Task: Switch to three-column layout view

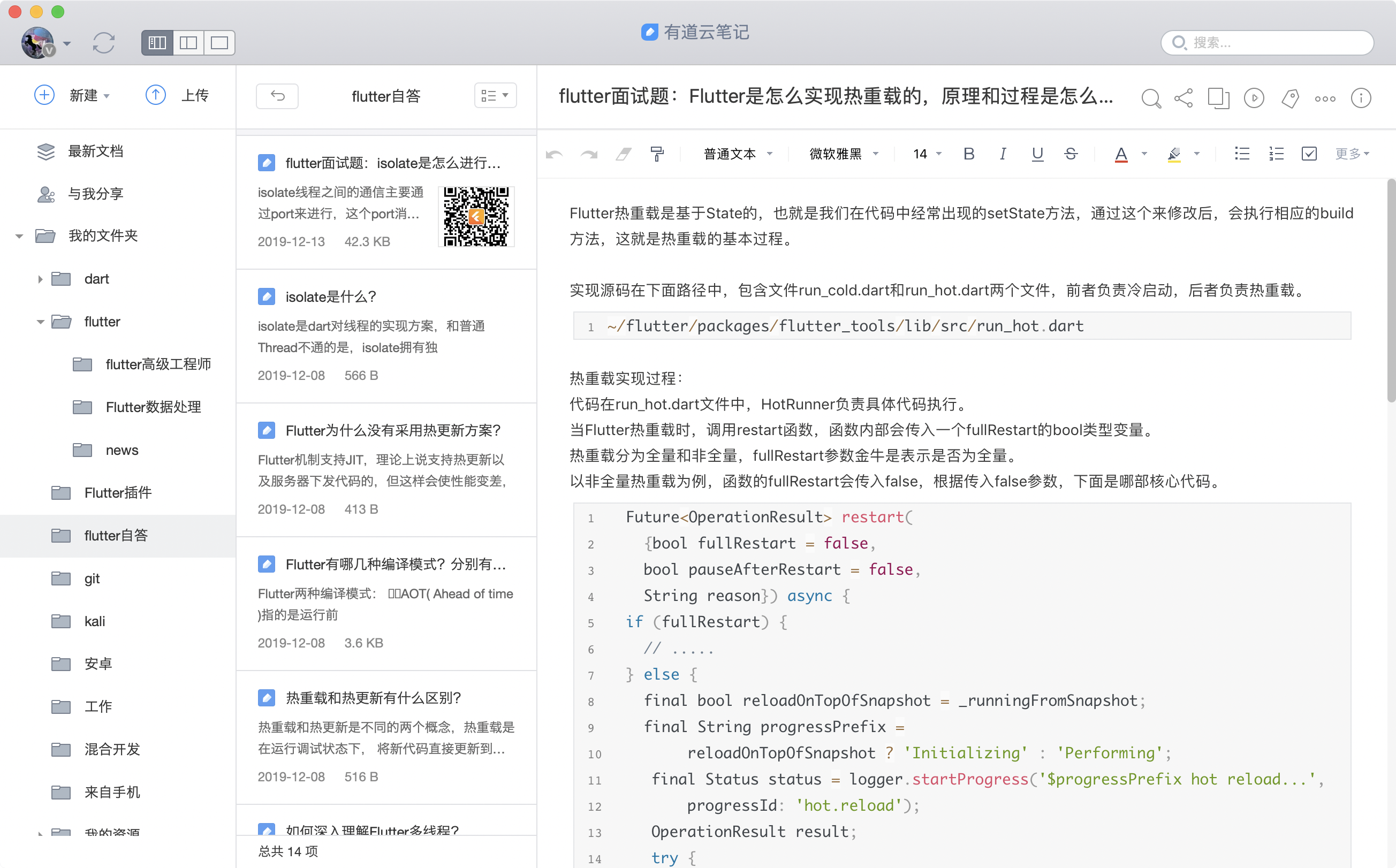Action: click(x=157, y=43)
